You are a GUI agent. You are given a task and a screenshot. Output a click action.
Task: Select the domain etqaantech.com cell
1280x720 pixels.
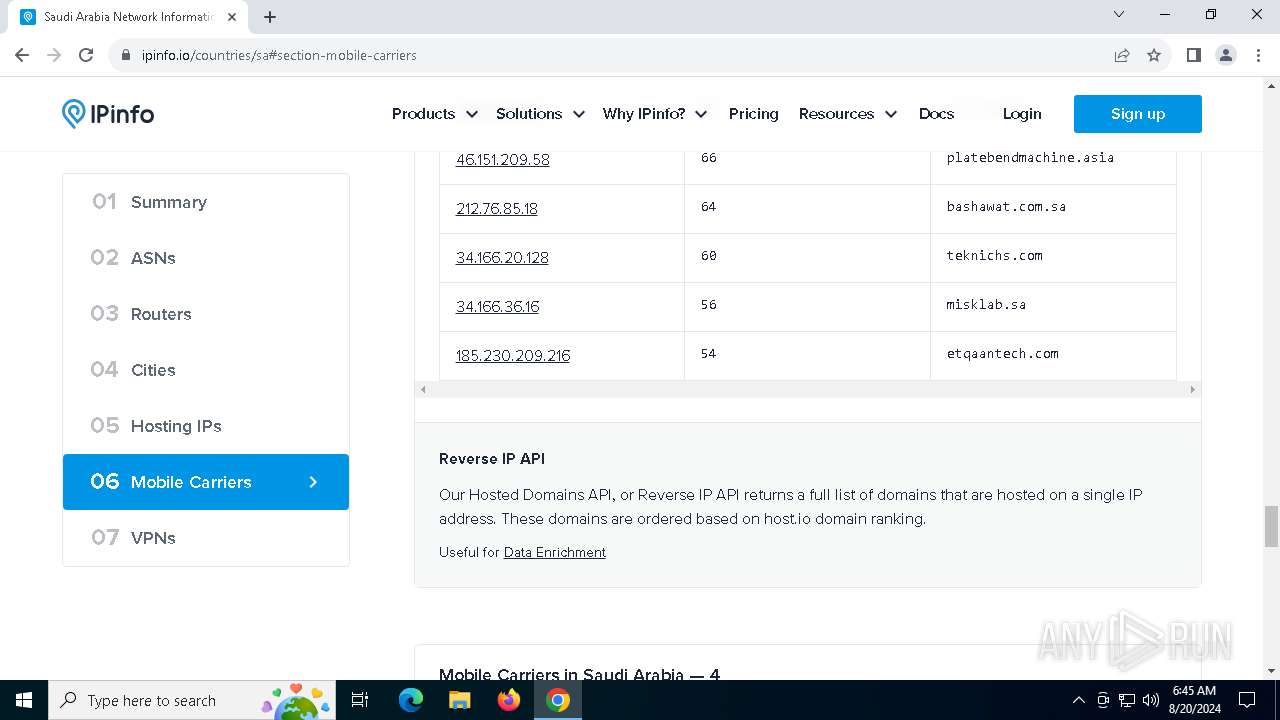[1053, 356]
